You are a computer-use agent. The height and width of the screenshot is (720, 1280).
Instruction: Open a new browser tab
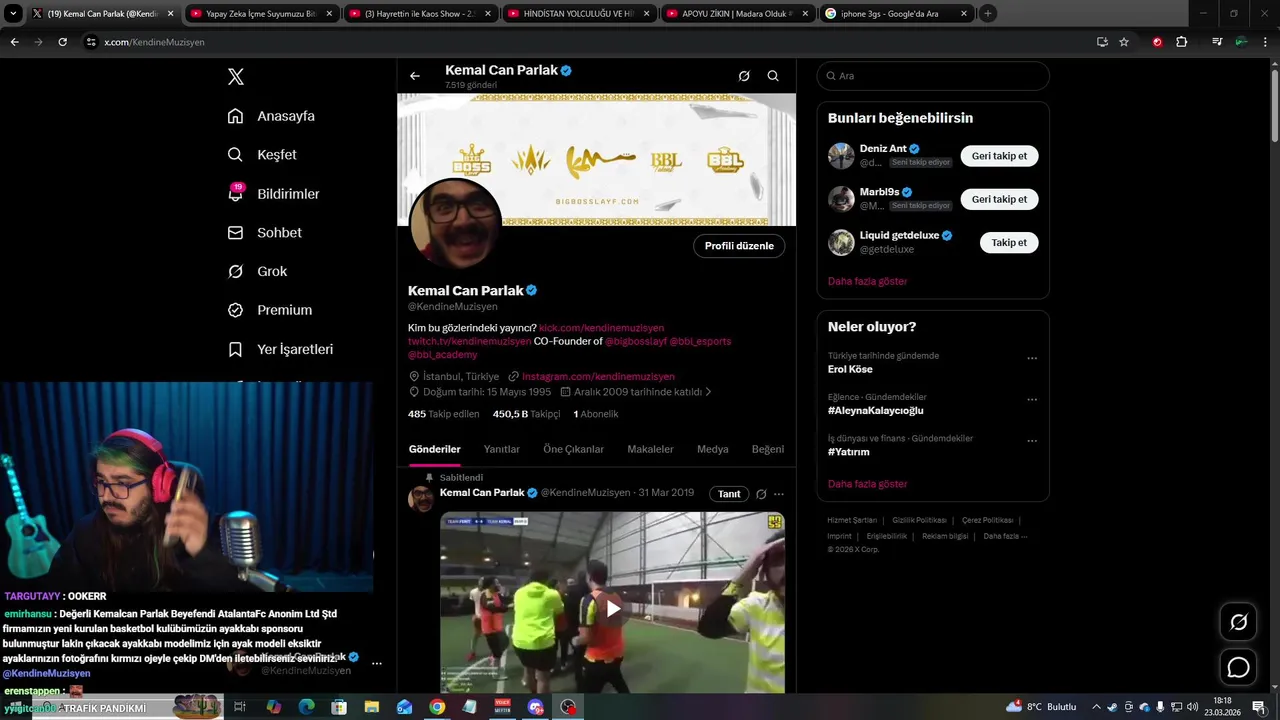[x=988, y=14]
